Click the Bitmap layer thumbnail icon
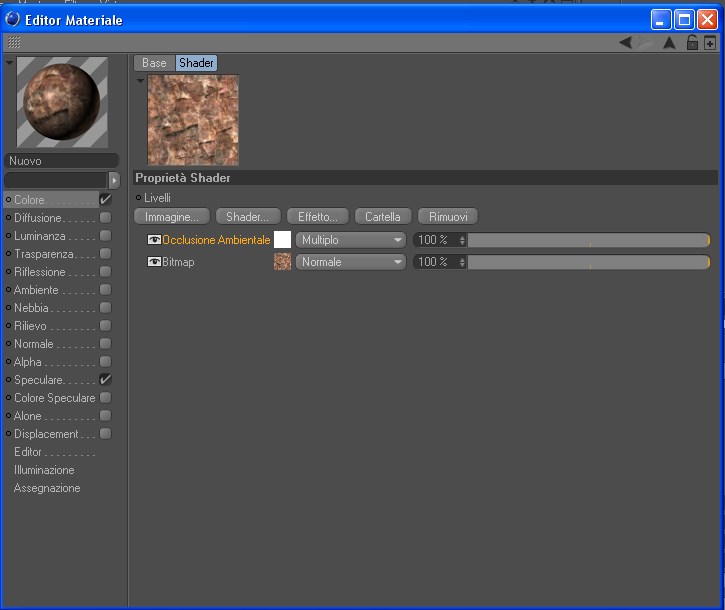725x610 pixels. tap(283, 262)
